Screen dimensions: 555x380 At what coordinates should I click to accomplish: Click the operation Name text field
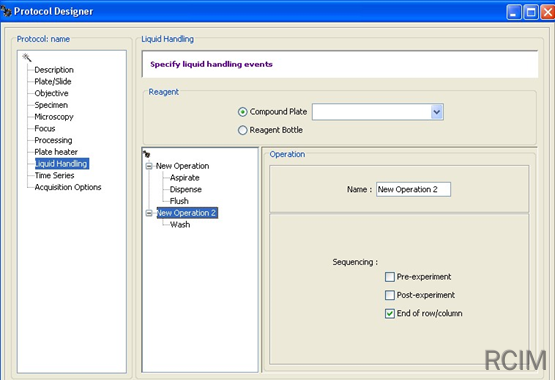[413, 189]
